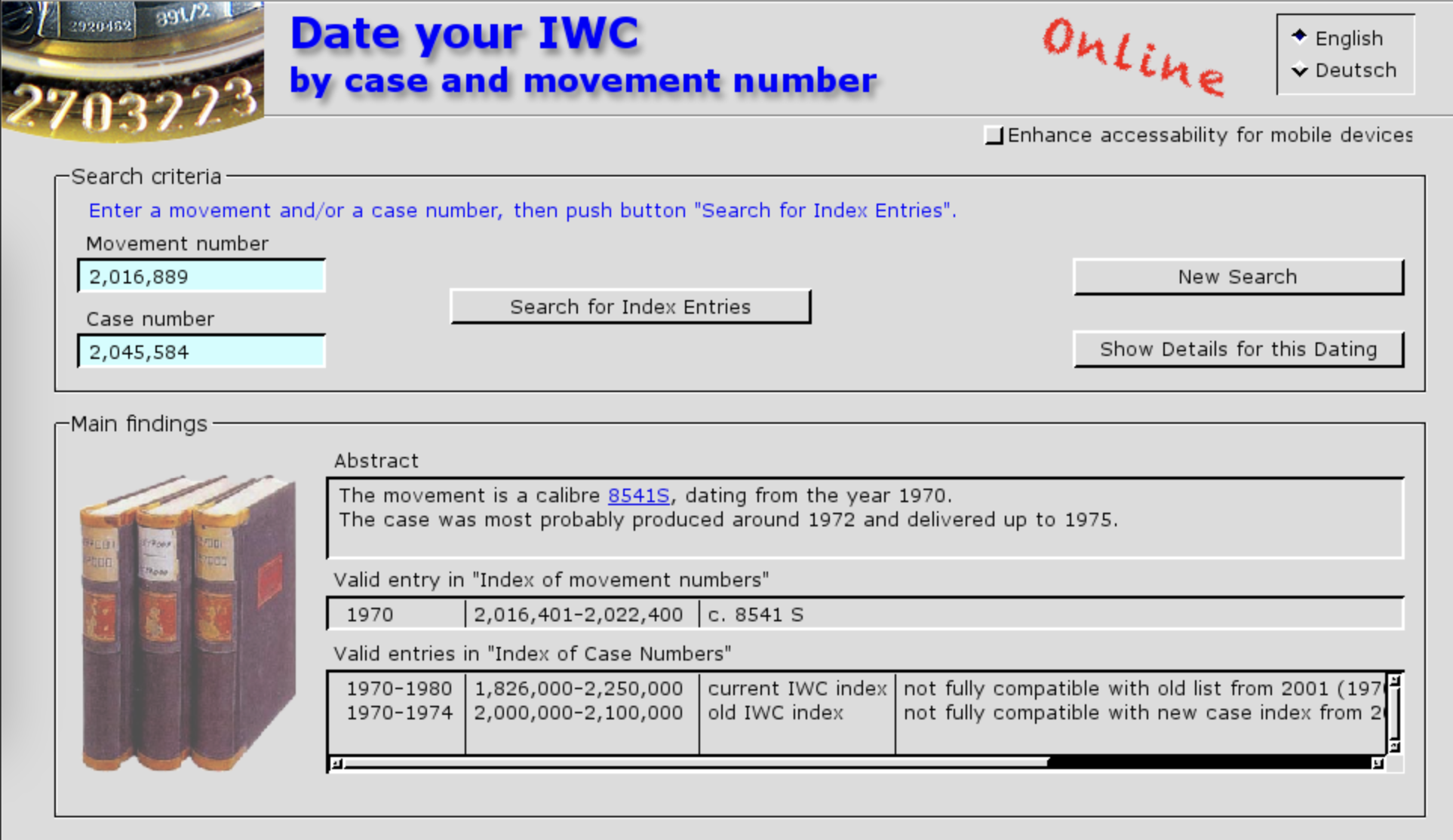
Task: Click the horizontal scrollbar right arrow
Action: tap(1377, 764)
